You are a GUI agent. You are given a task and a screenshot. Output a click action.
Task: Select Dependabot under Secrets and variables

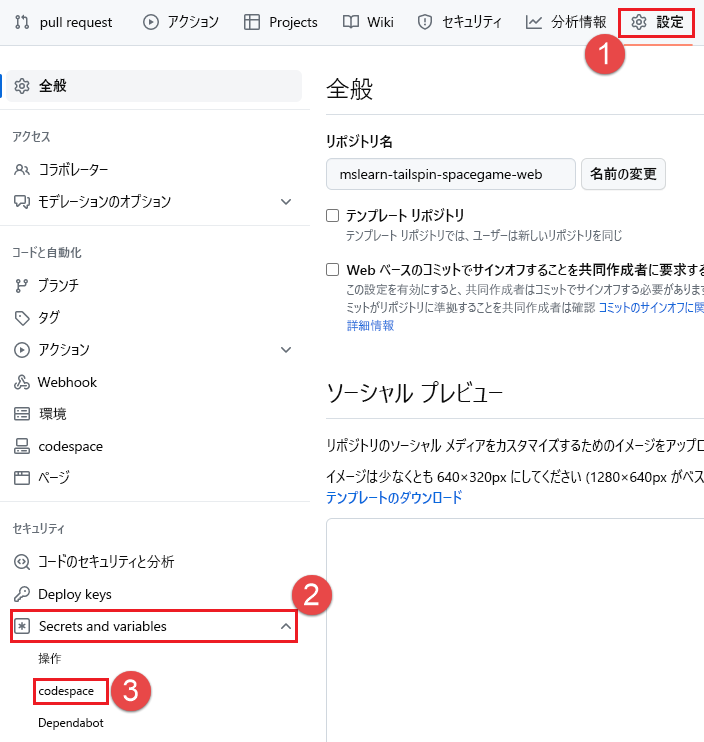71,723
